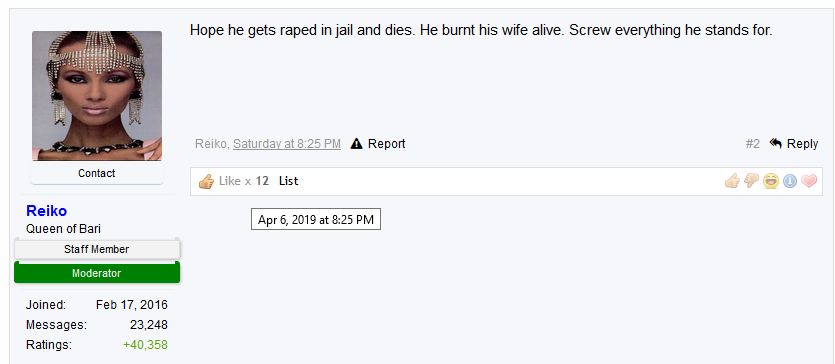Click the Reply arrow icon
This screenshot has width=835, height=364.
(x=775, y=143)
